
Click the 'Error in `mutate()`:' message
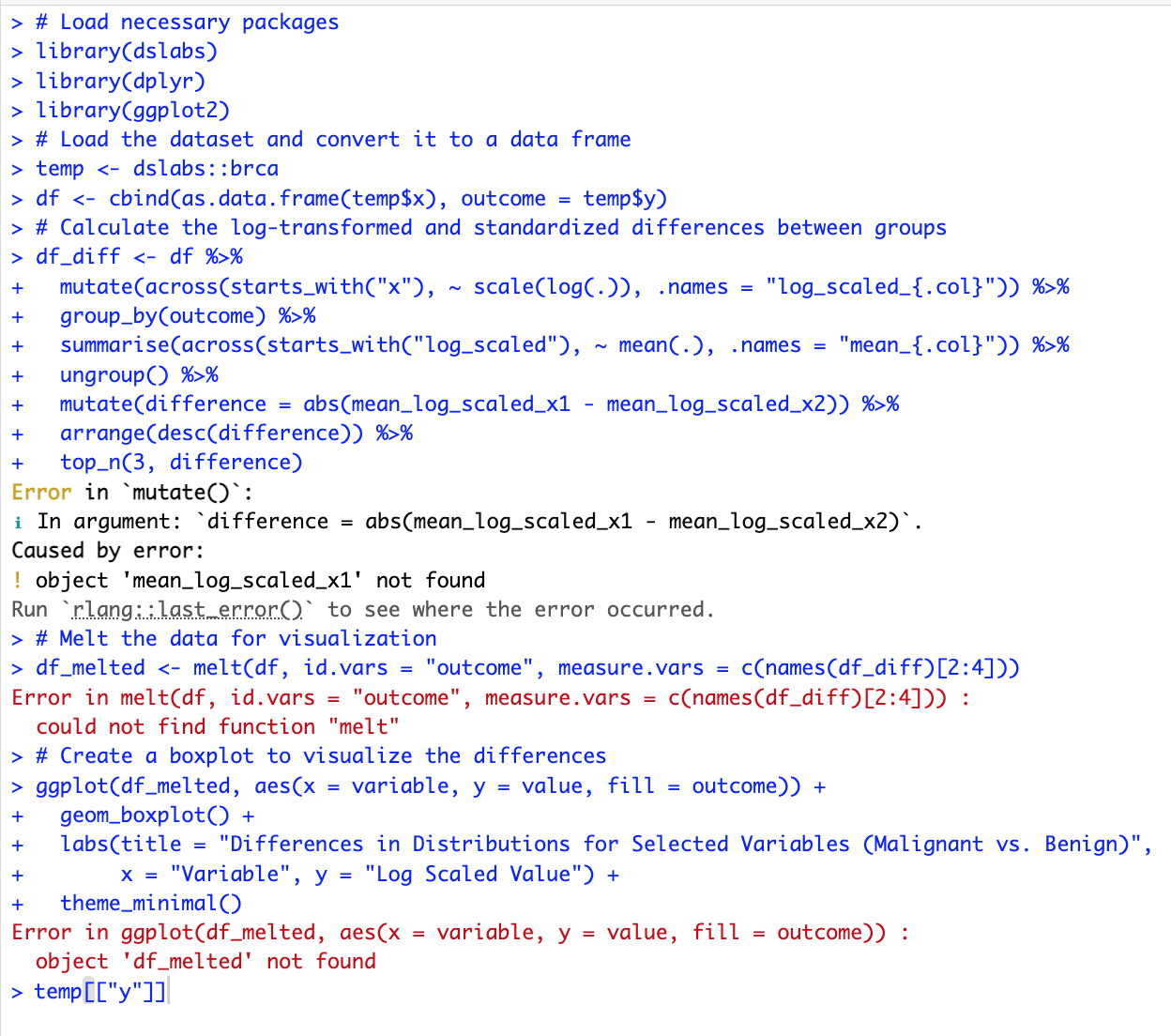point(132,492)
